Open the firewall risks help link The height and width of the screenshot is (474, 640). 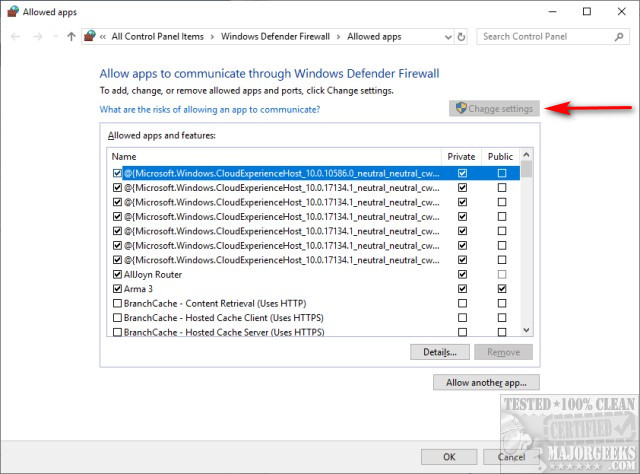(x=210, y=109)
